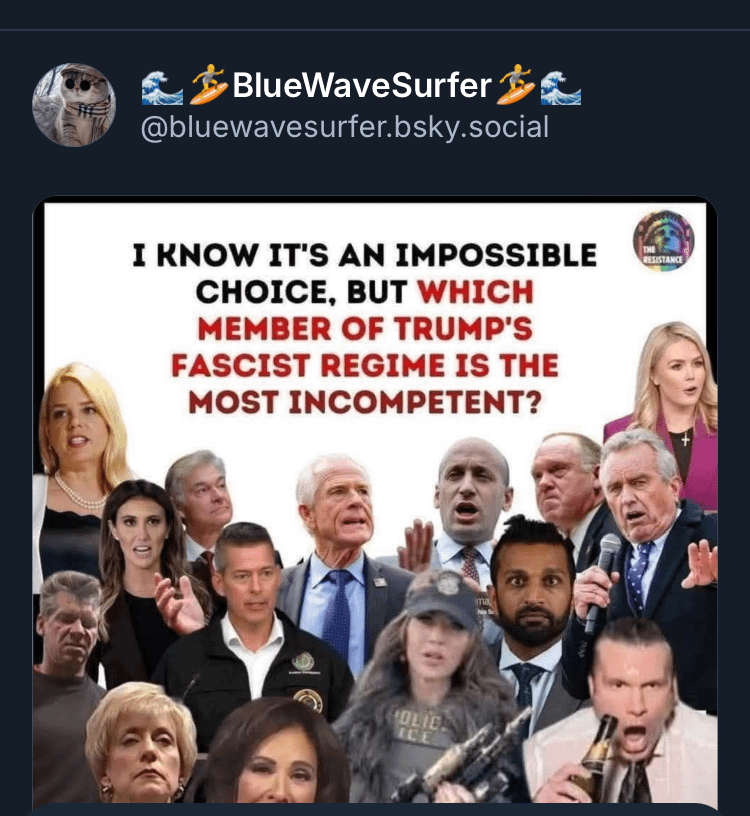Tap the short-haired blonde woman at bottom
This screenshot has height=816, width=750.
(141, 744)
